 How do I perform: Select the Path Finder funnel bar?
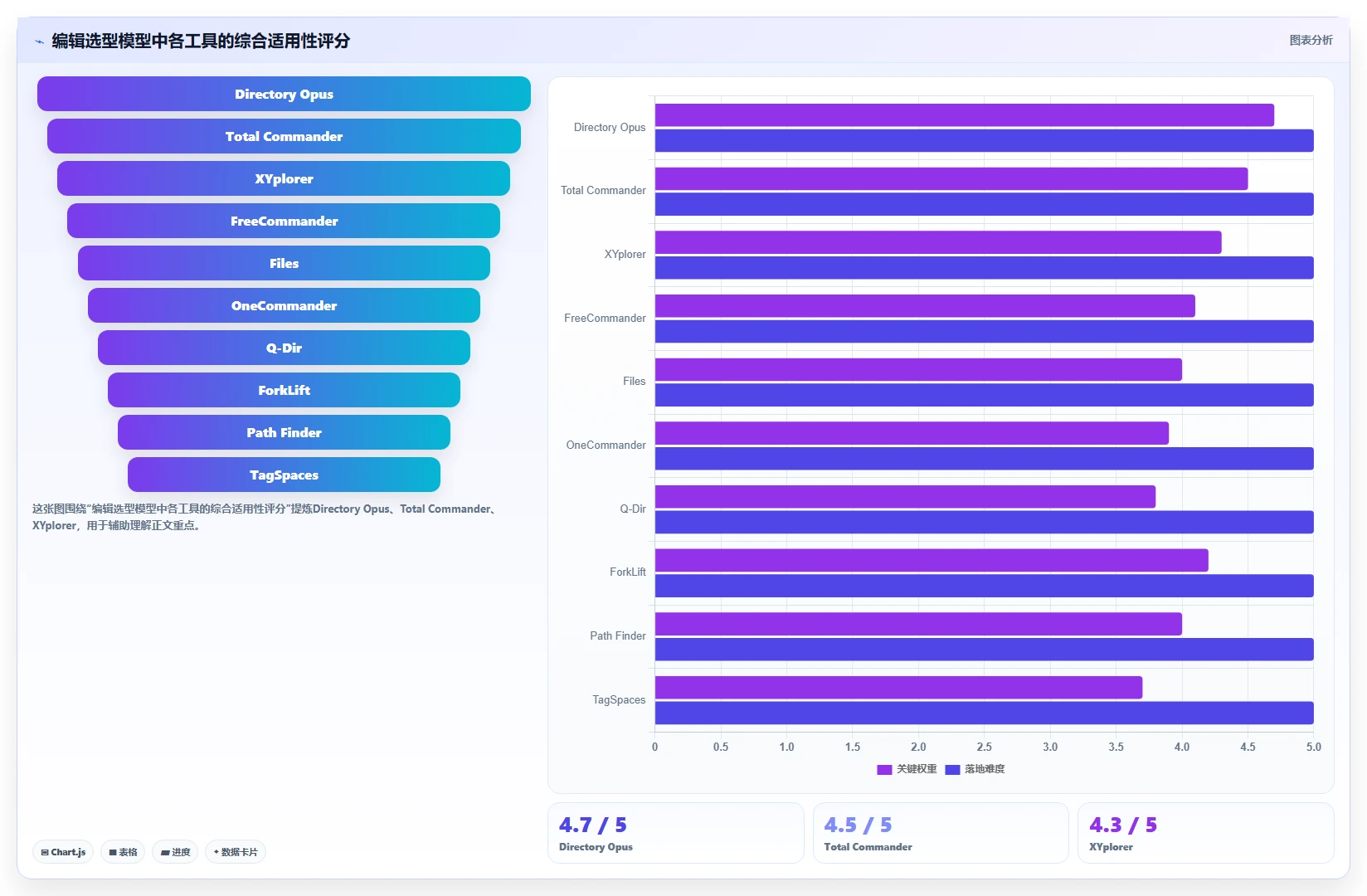(x=284, y=432)
